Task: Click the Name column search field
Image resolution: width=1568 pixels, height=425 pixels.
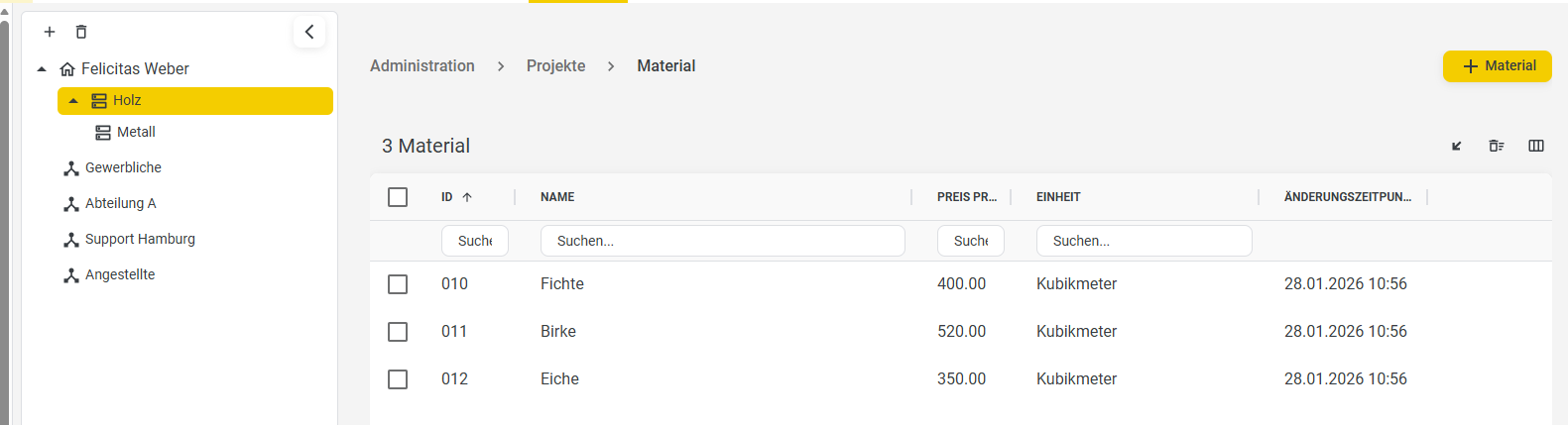Action: (723, 241)
